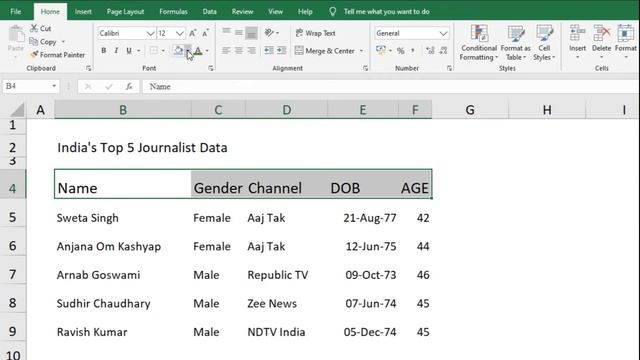Decrease font size with the smaller A

coord(205,33)
